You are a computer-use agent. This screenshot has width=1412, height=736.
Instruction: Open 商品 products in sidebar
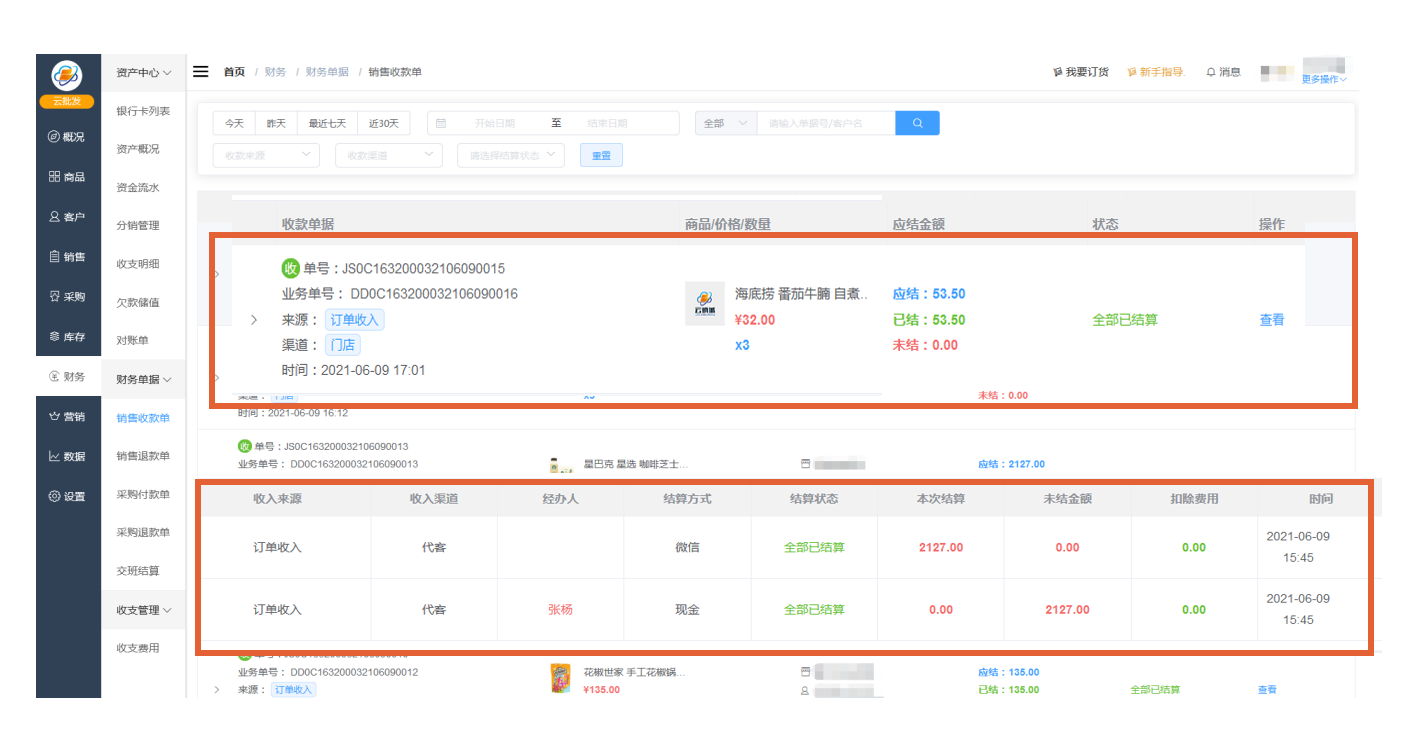tap(67, 177)
